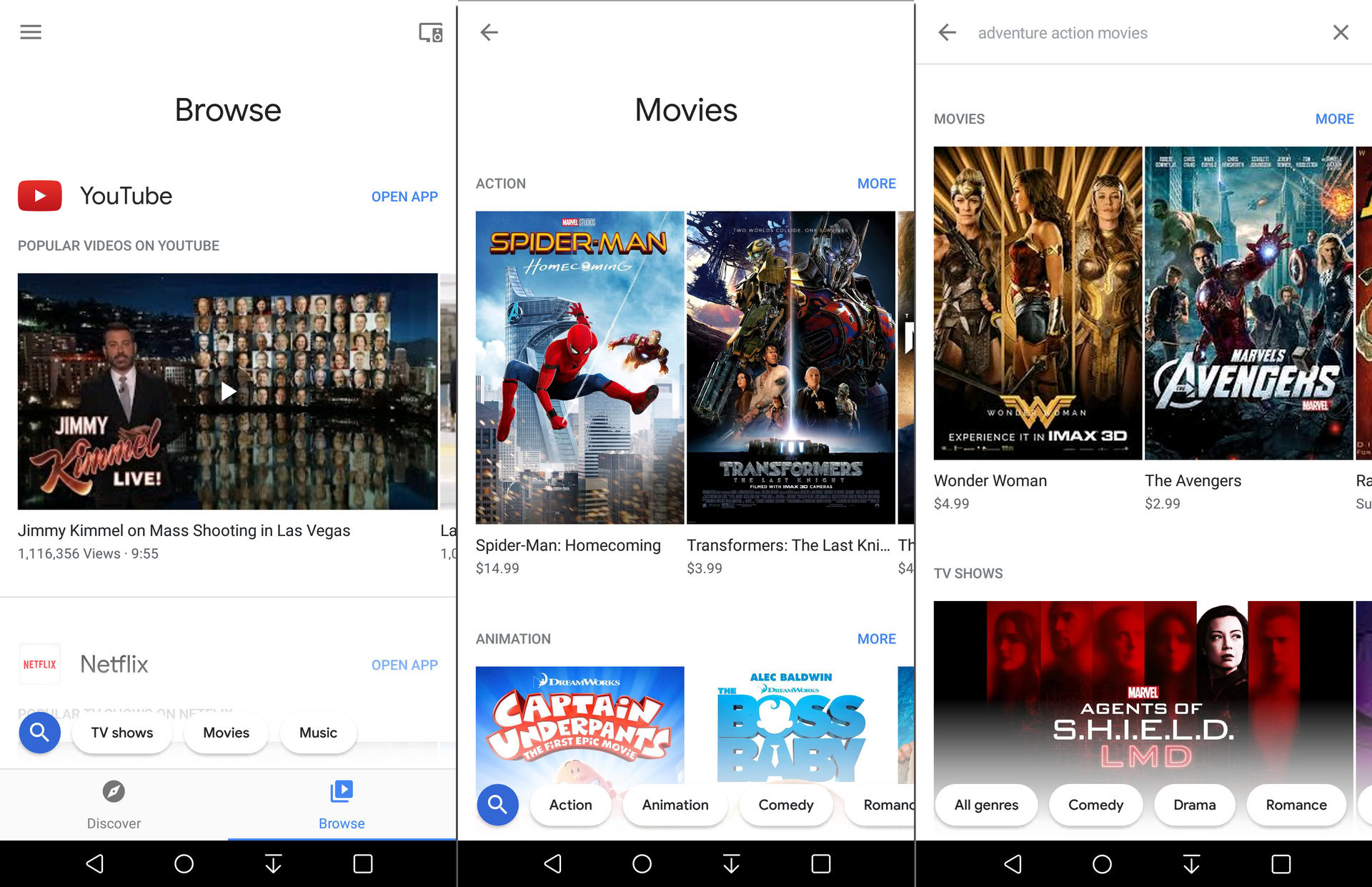
Task: Clear the adventure action movies search
Action: point(1341,32)
